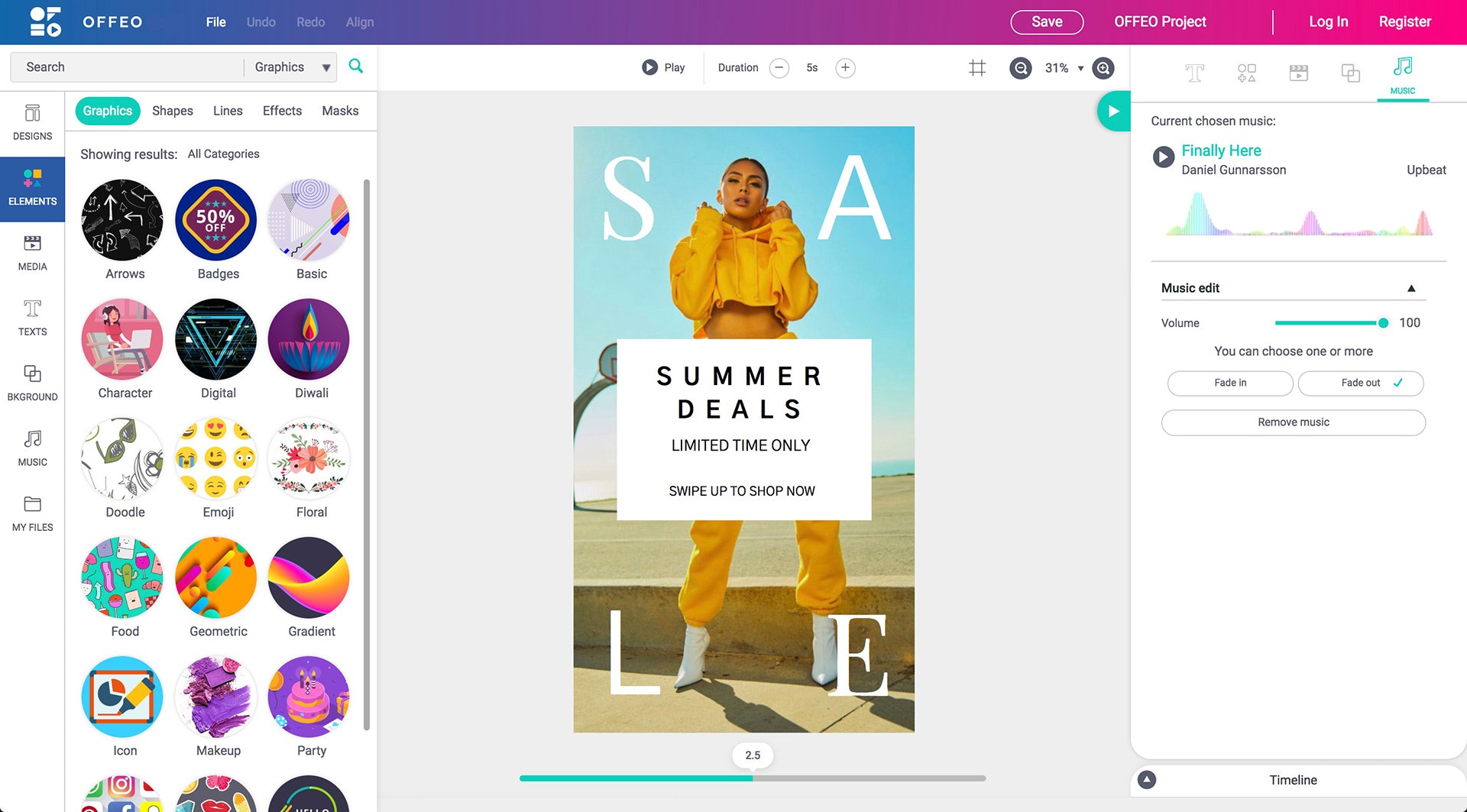The height and width of the screenshot is (812, 1467).
Task: Rename the OFFEO Project title
Action: (1160, 22)
